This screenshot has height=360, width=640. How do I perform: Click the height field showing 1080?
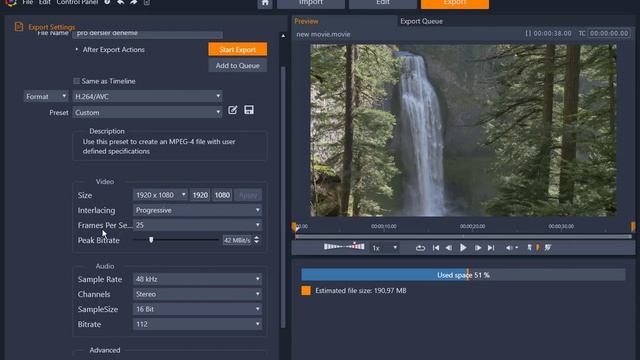pos(222,195)
